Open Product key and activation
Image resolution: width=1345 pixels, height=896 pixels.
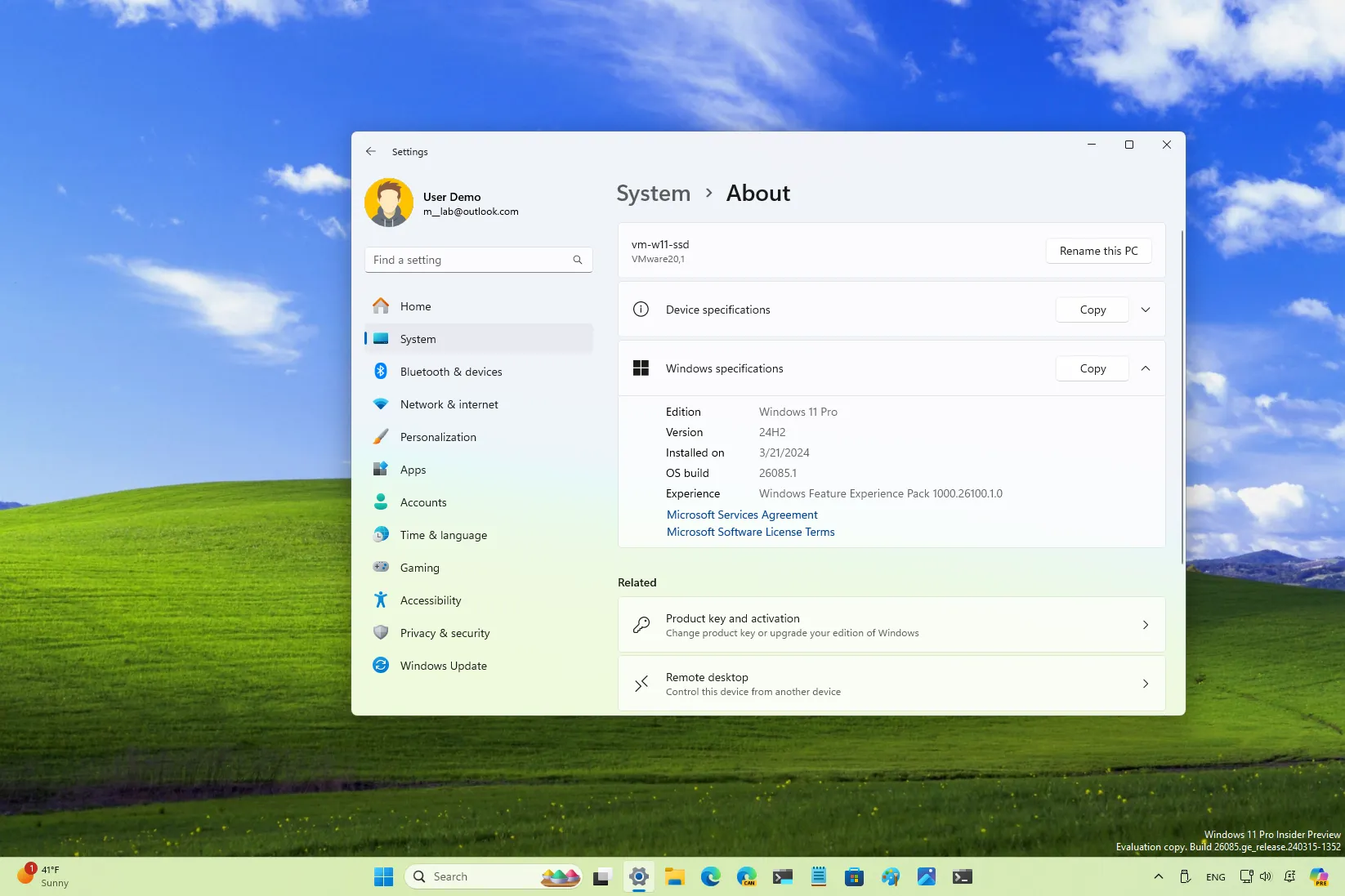tap(891, 625)
